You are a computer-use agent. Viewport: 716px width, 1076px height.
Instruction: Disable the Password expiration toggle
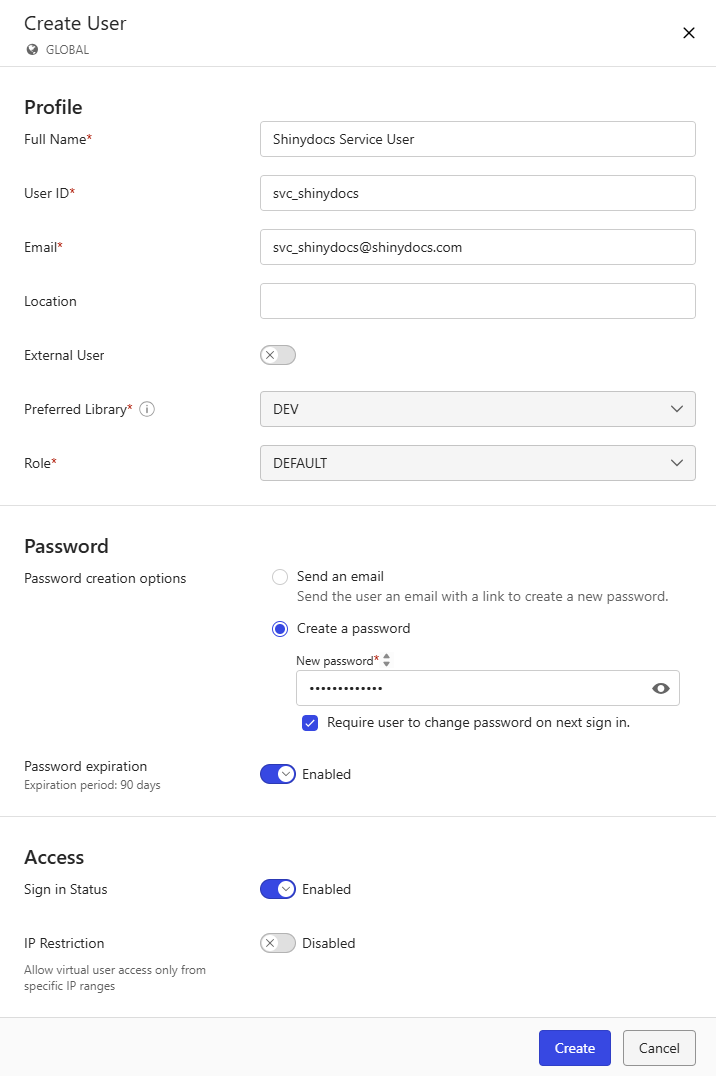tap(278, 774)
